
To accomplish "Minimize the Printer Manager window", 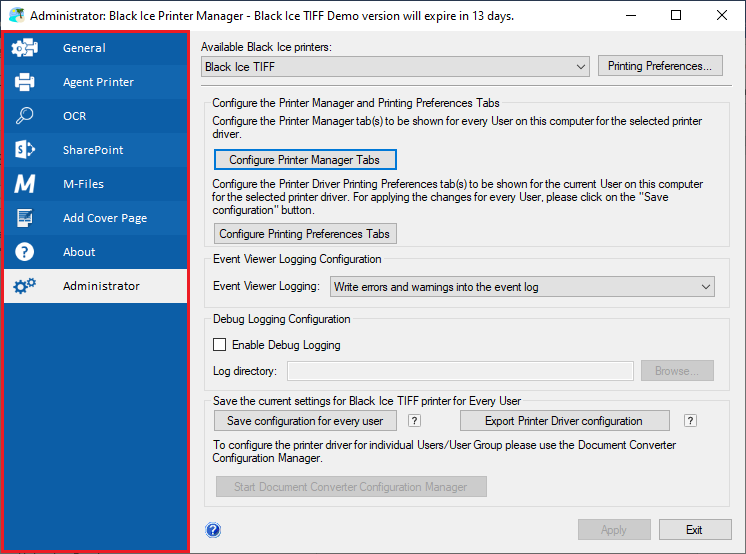I will (x=631, y=15).
